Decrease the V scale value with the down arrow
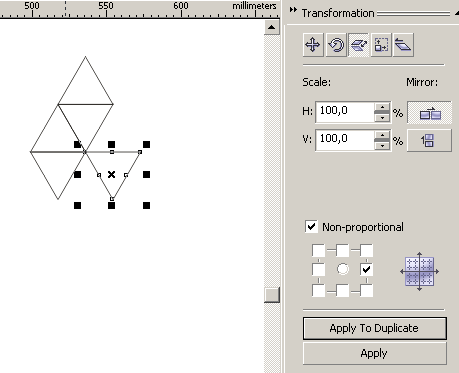 click(382, 146)
